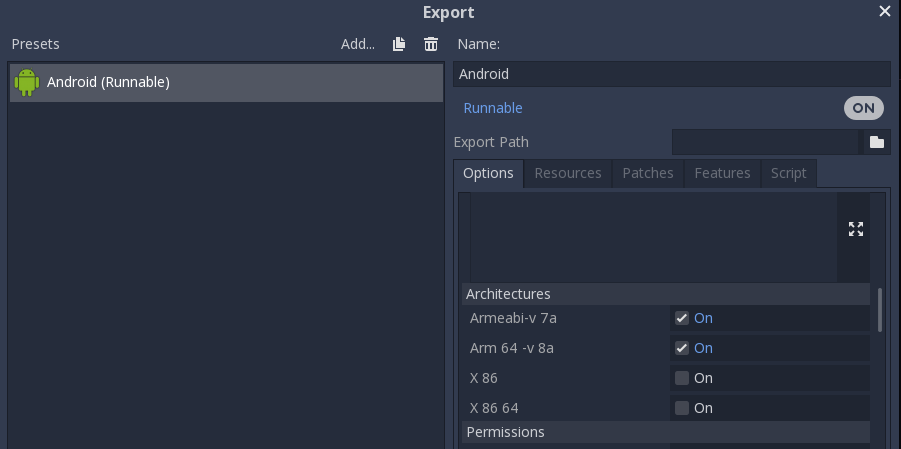This screenshot has width=901, height=449.
Task: Open the Resources tab
Action: click(x=568, y=173)
